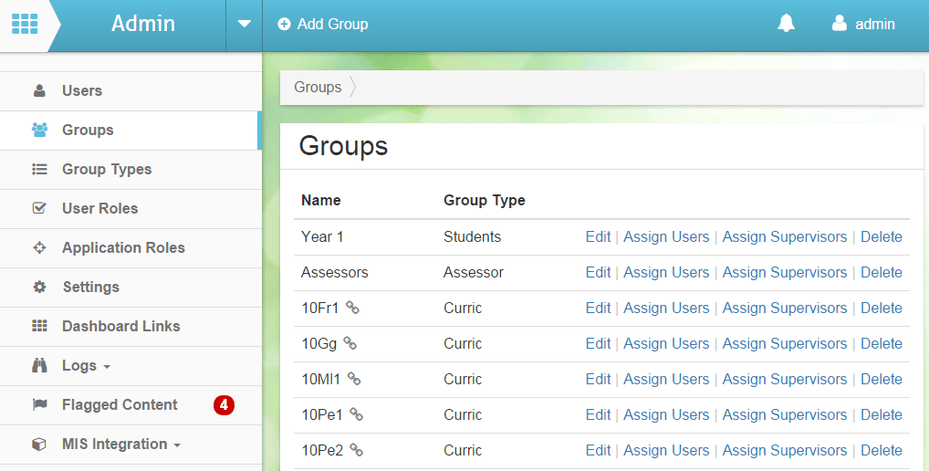
Task: Click the plus icon for Add Group
Action: click(x=284, y=24)
